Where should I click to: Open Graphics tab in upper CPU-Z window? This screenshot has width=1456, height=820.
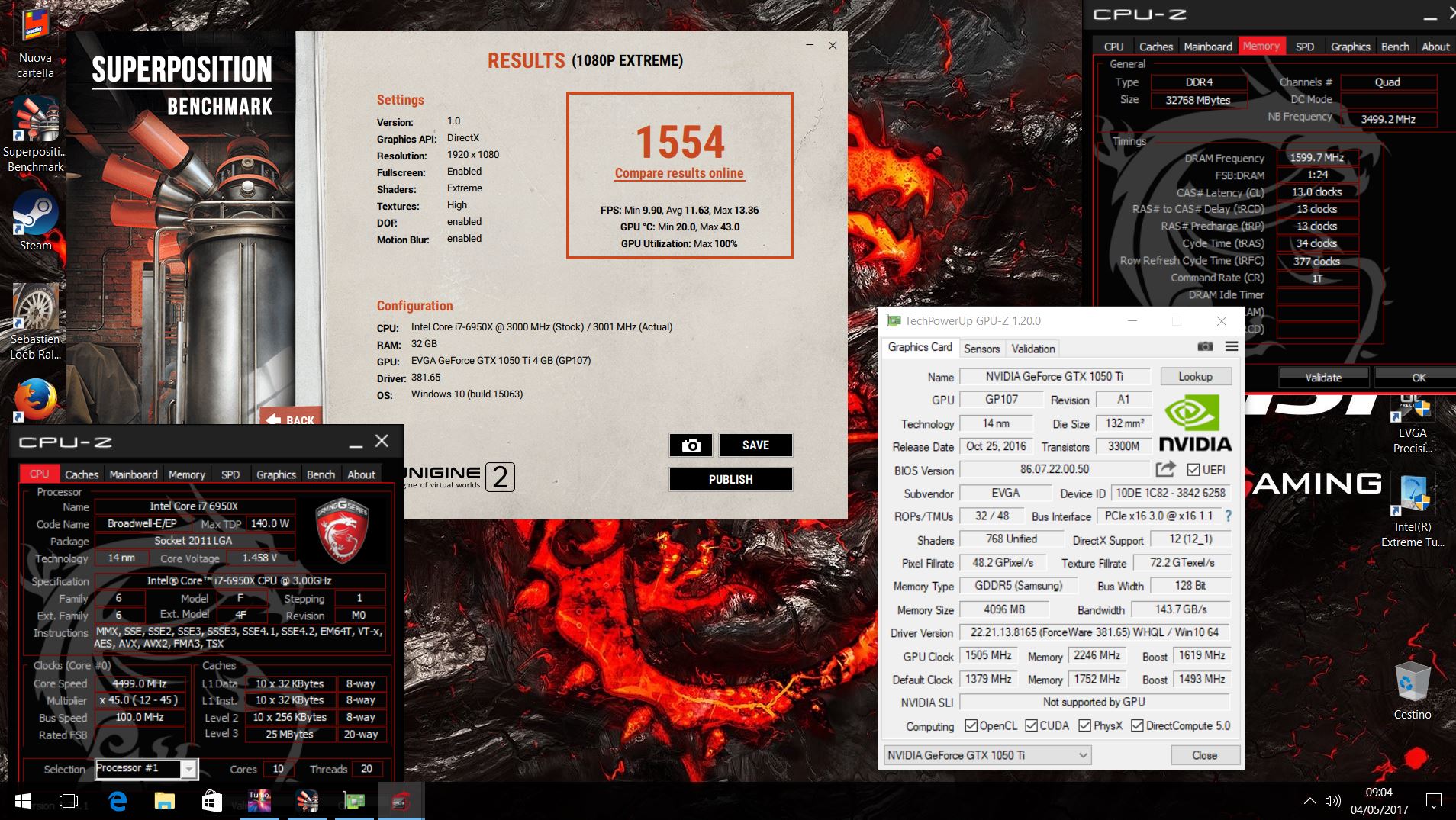1351,47
